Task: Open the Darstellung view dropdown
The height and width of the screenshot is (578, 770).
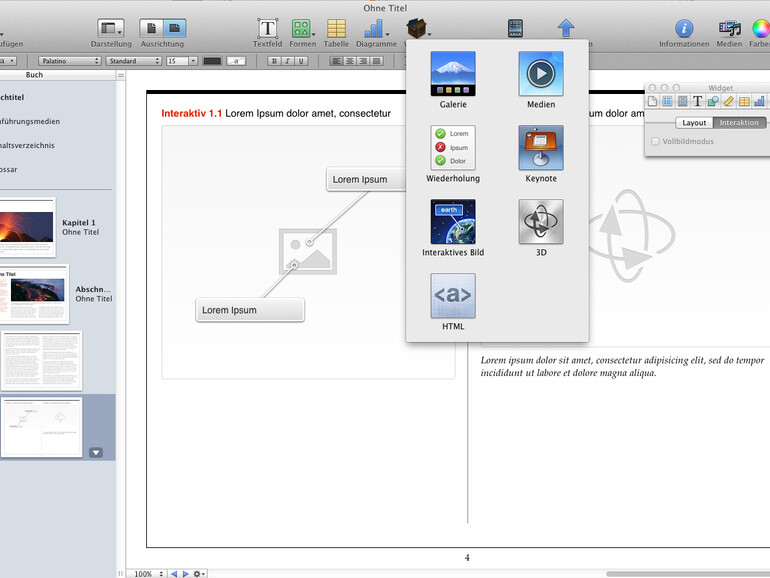Action: point(110,28)
